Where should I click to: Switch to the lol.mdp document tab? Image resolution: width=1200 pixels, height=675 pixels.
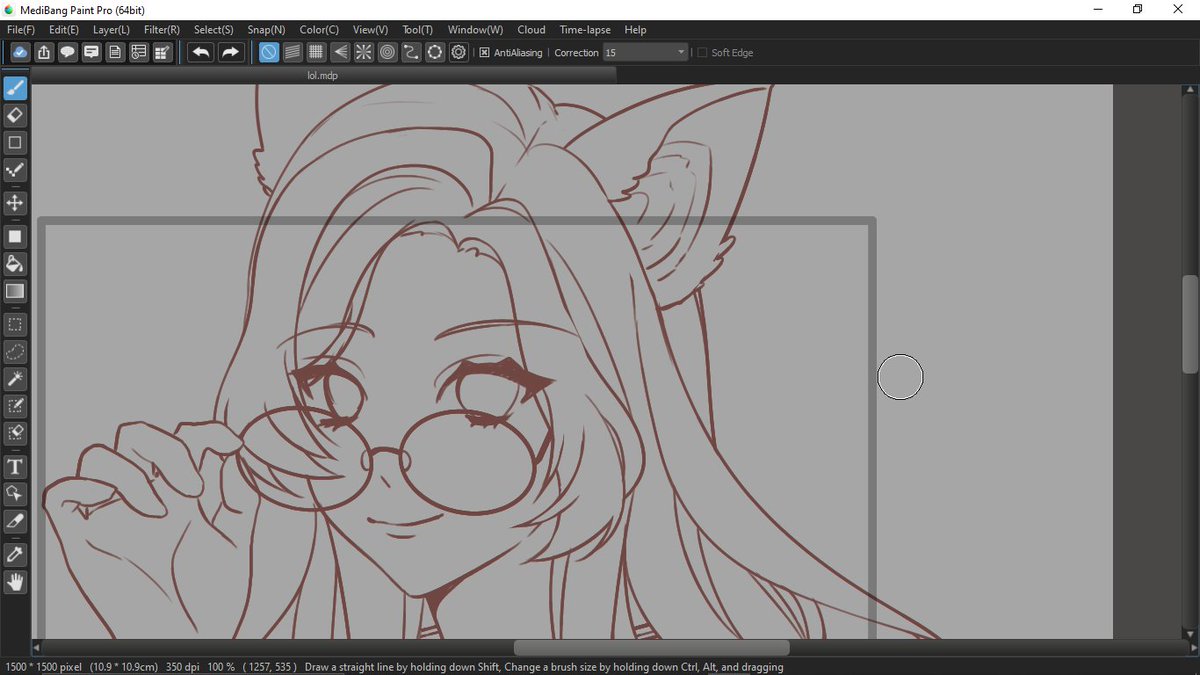click(x=323, y=75)
